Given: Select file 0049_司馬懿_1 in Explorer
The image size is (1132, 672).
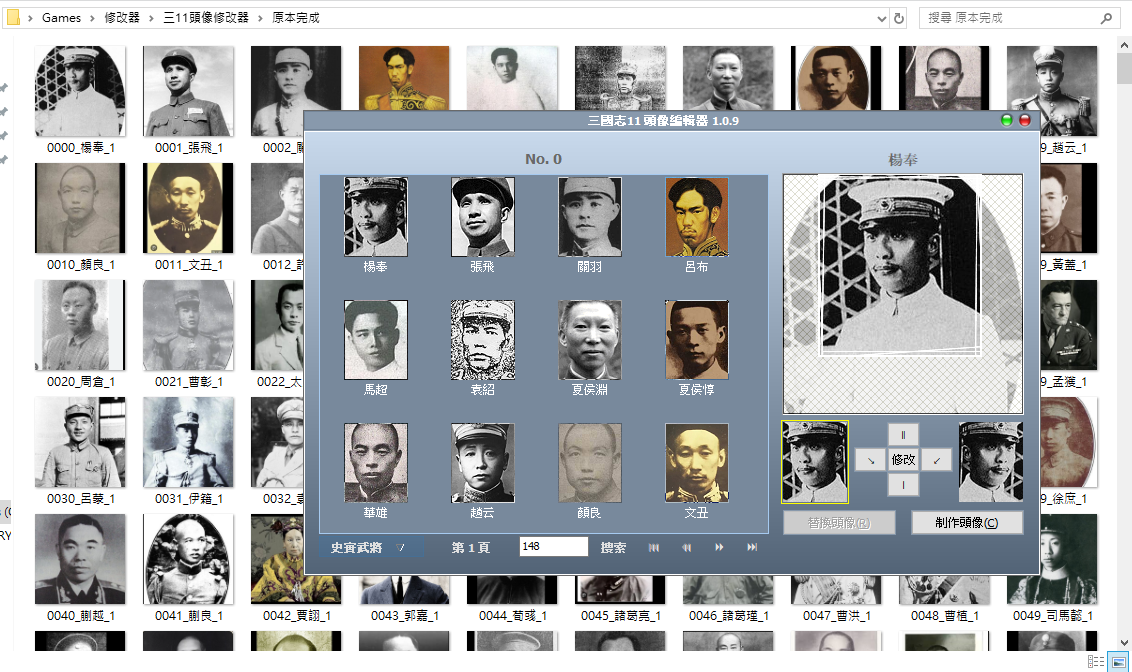Looking at the screenshot, I should coord(1052,568).
